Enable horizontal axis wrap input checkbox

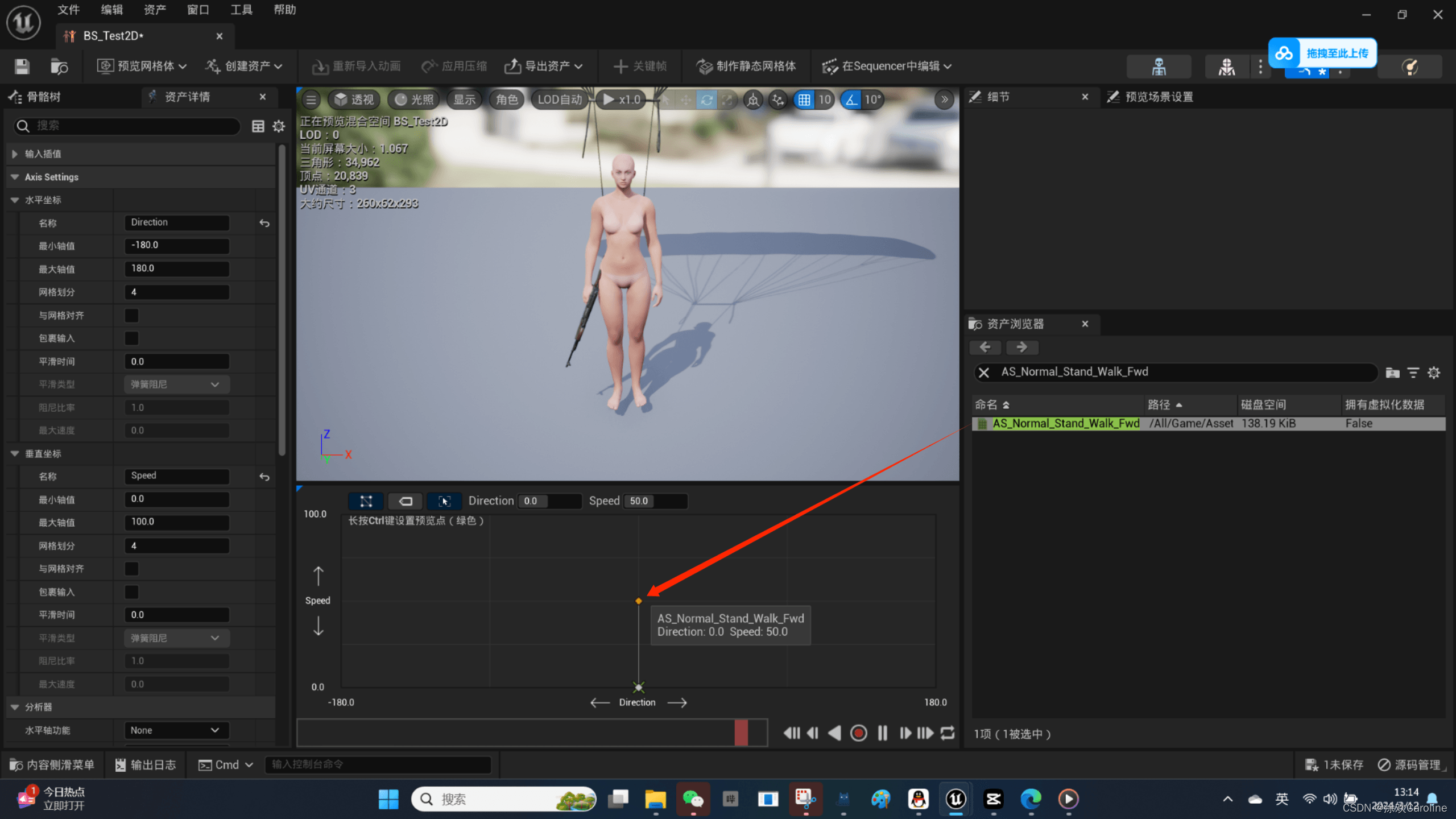(x=131, y=338)
